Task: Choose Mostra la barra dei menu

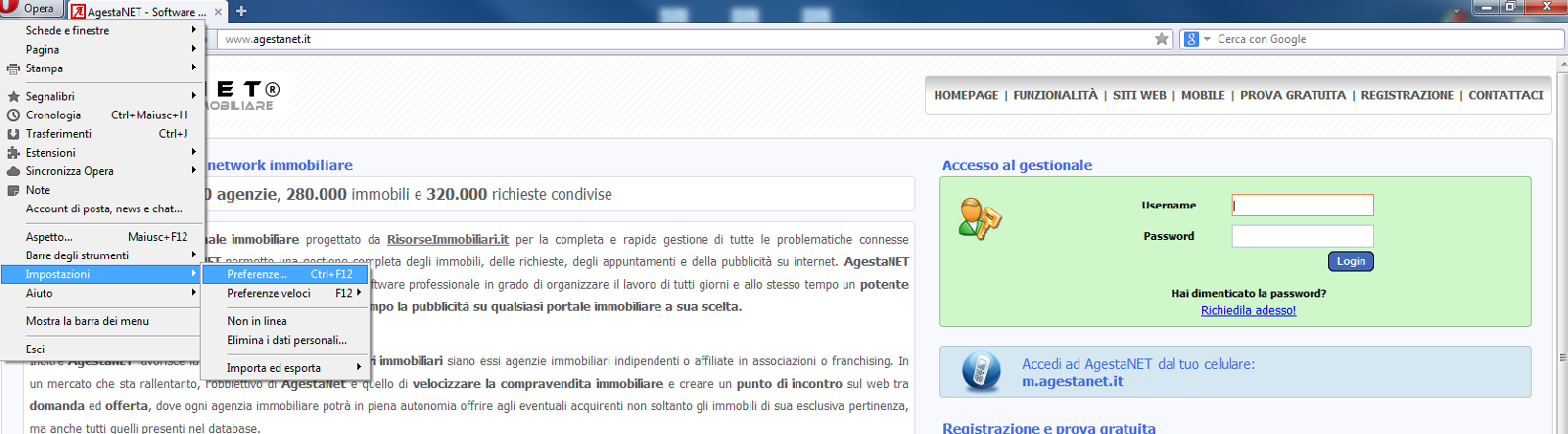Action: 100,321
